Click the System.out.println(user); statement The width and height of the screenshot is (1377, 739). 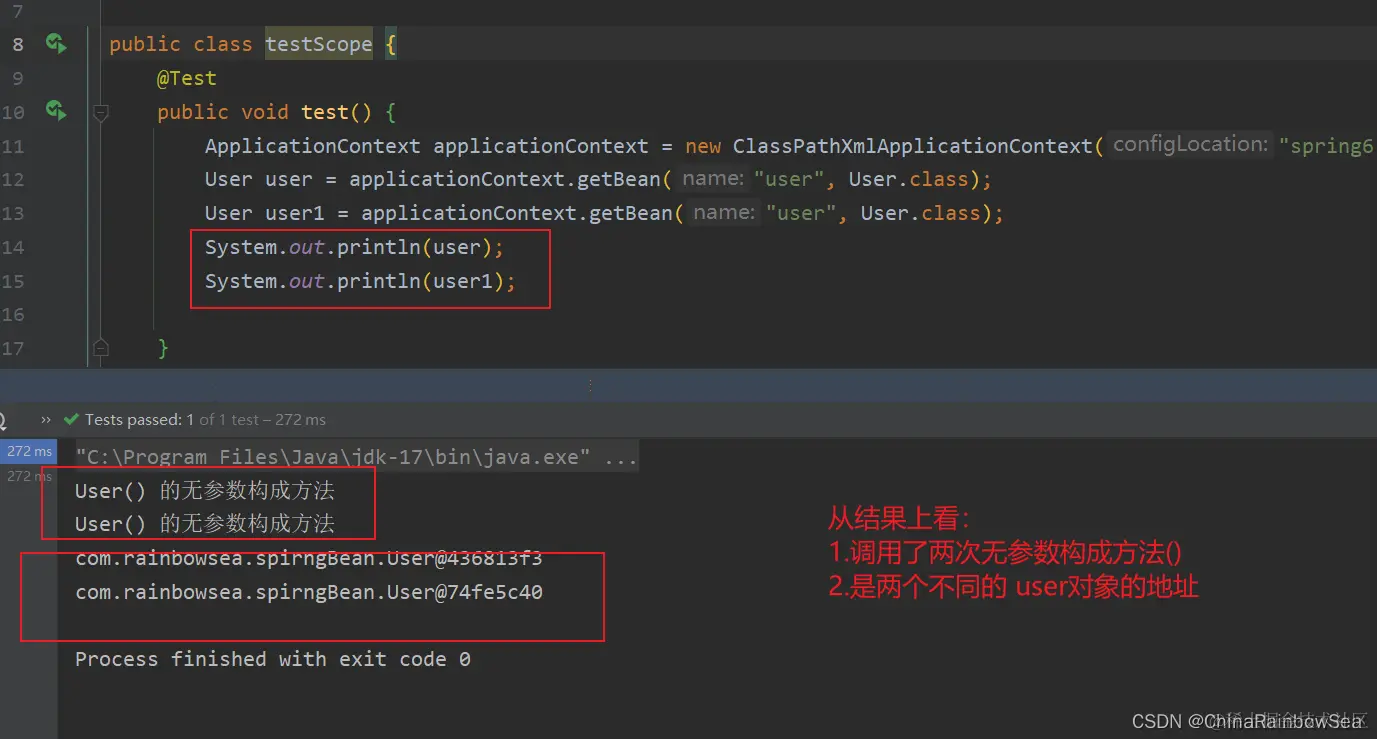pyautogui.click(x=355, y=247)
